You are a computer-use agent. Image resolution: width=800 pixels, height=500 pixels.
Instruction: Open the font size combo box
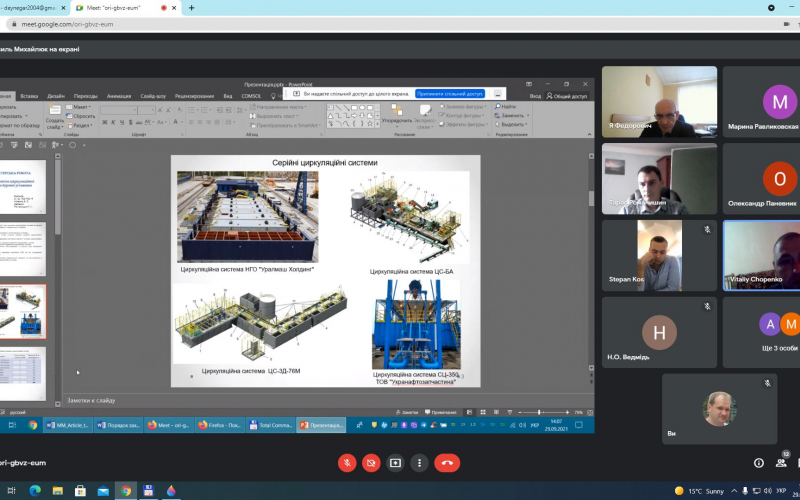[x=146, y=110]
